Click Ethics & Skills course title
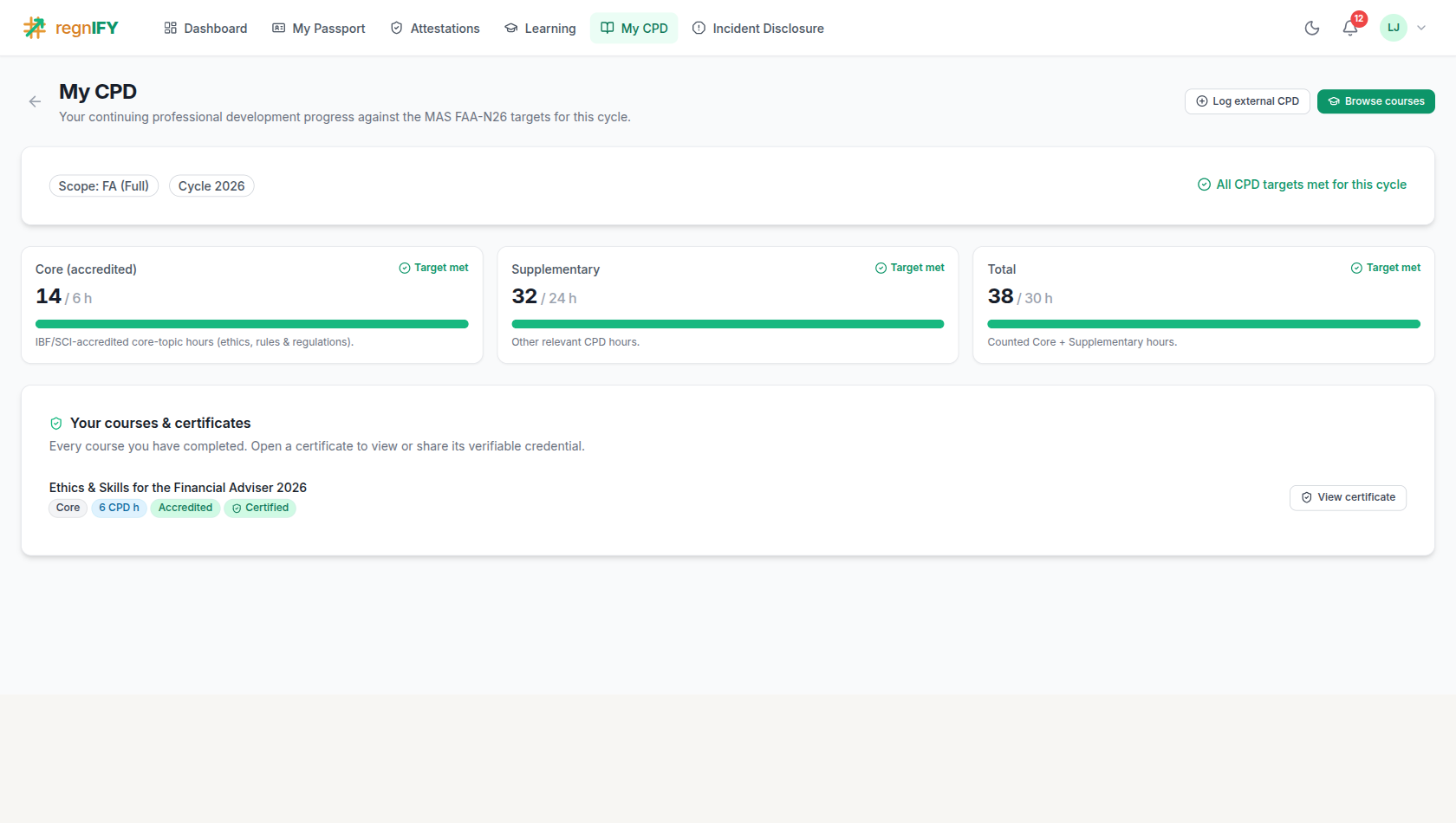This screenshot has height=823, width=1456. coord(178,488)
